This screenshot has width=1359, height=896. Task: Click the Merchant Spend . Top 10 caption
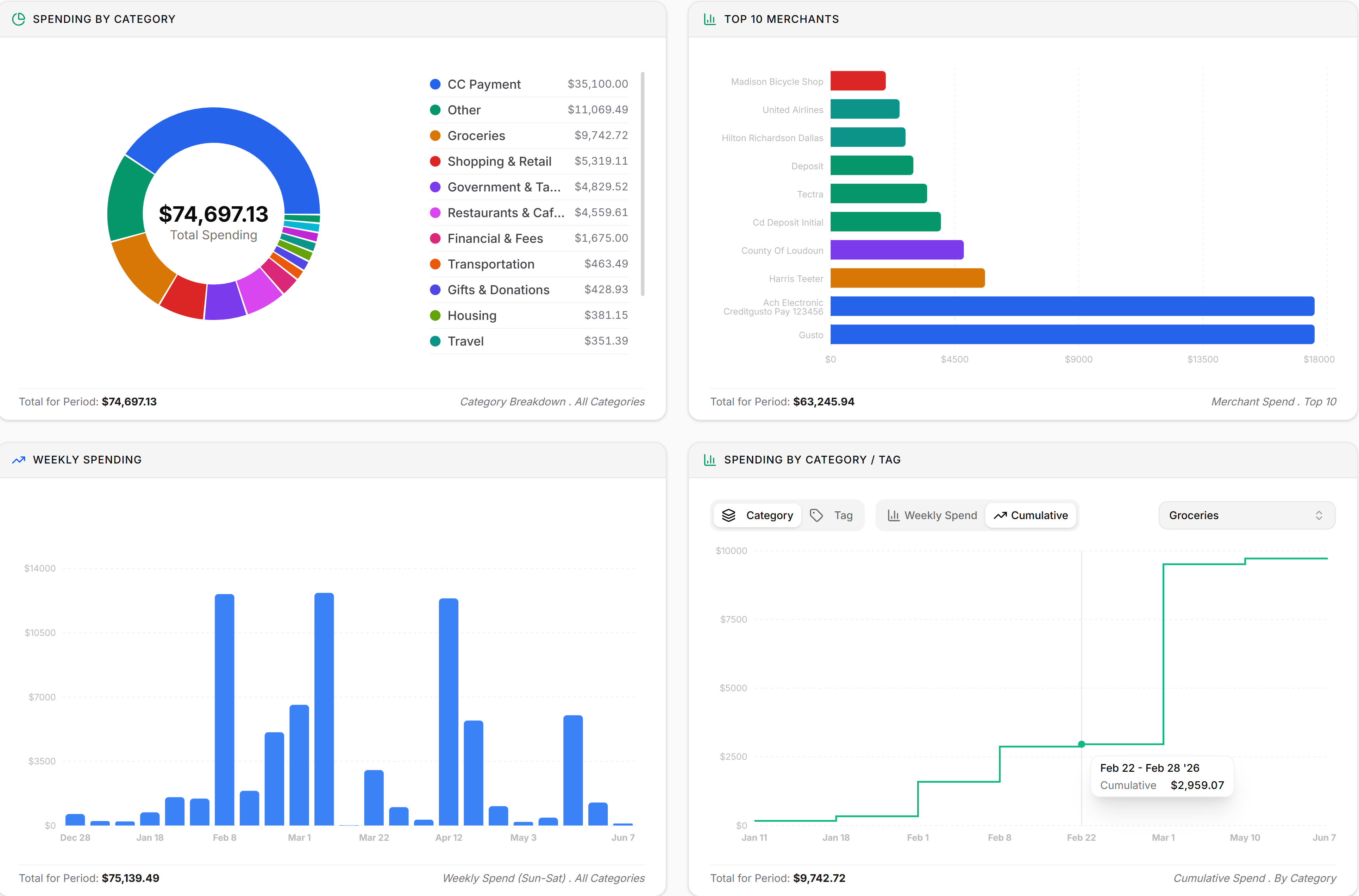(1274, 402)
